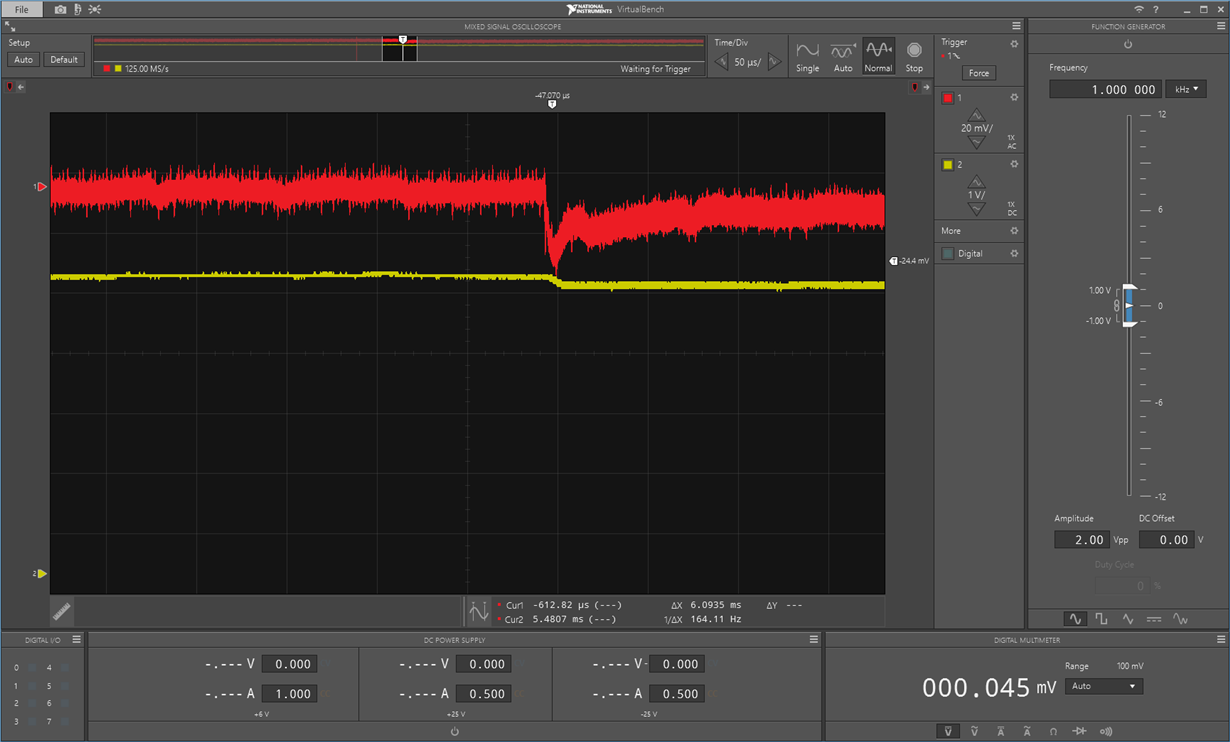Click the trigger position marker above graph
The width and height of the screenshot is (1230, 742).
pos(552,104)
